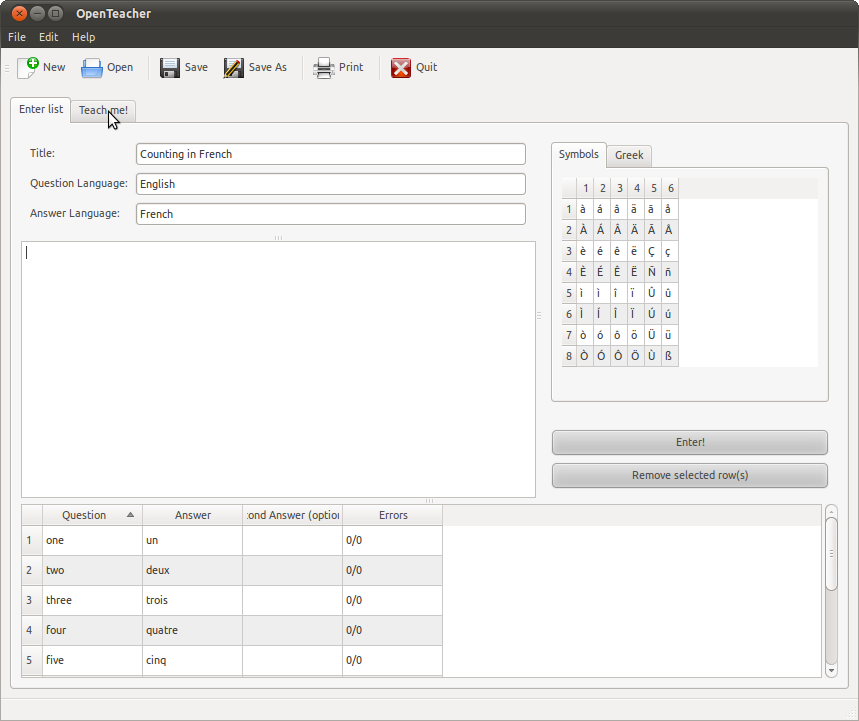Click the Save As pencil icon
This screenshot has width=859, height=721.
pyautogui.click(x=234, y=68)
